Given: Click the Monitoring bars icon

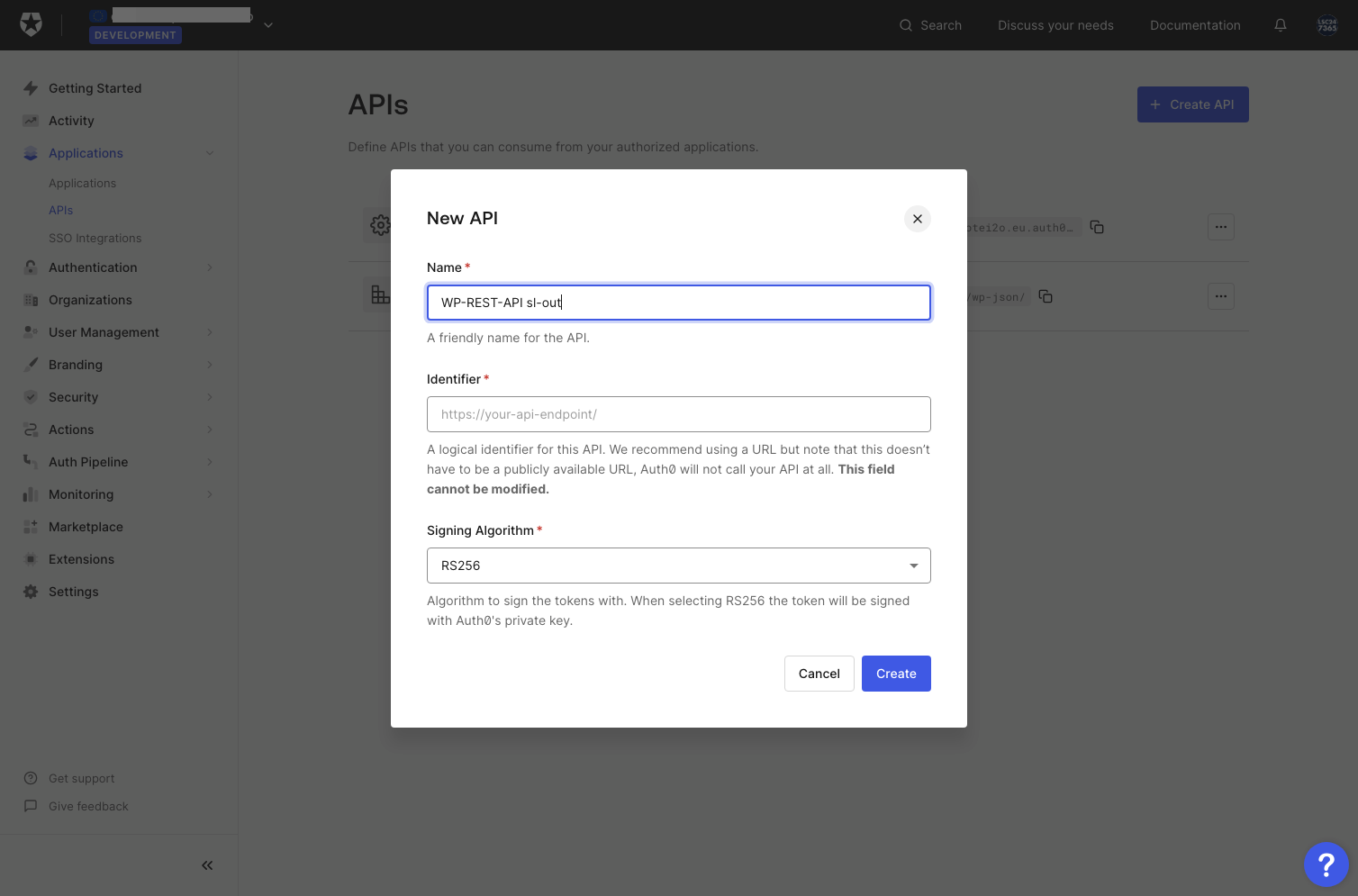Looking at the screenshot, I should 31,494.
